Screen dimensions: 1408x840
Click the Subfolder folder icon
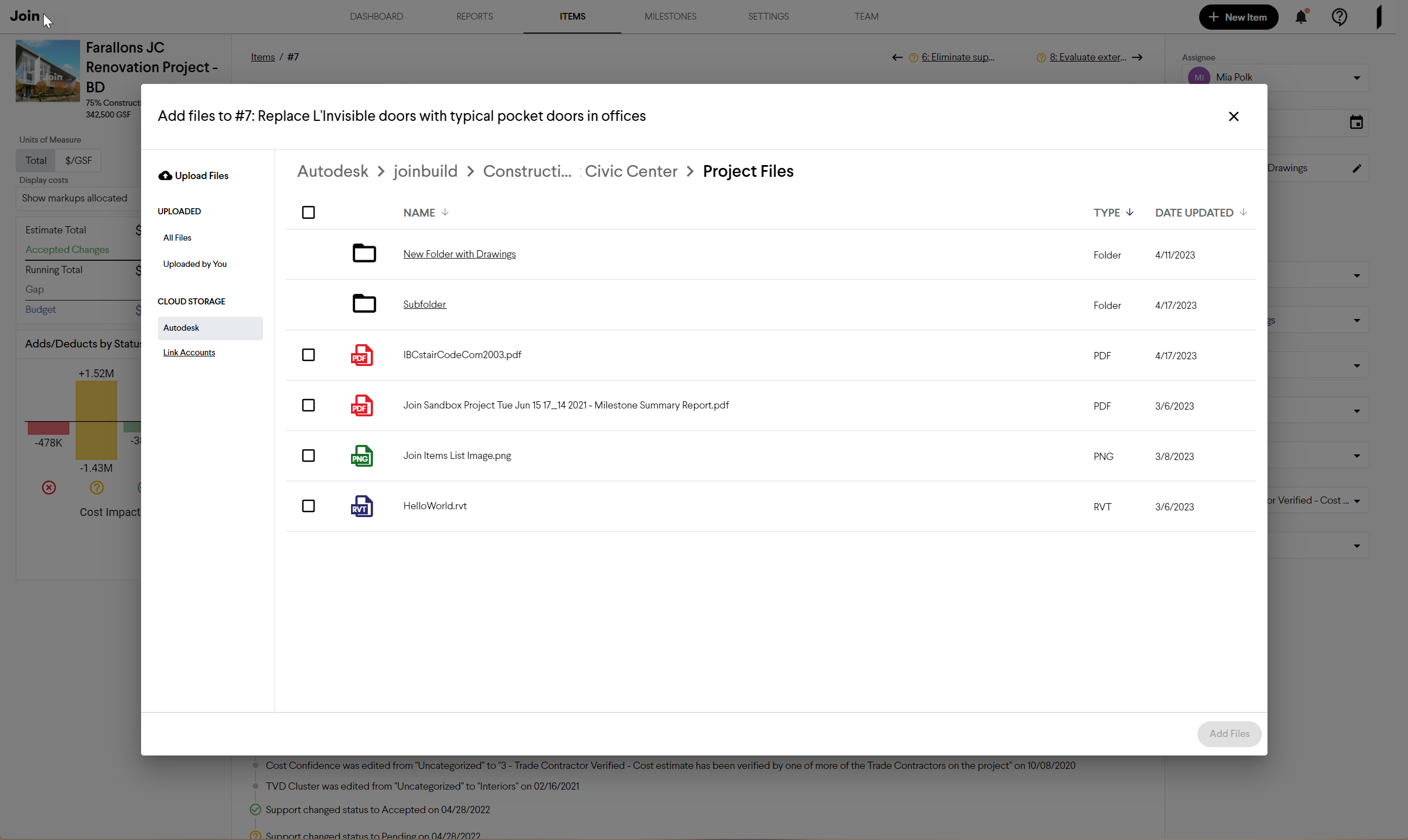tap(364, 304)
